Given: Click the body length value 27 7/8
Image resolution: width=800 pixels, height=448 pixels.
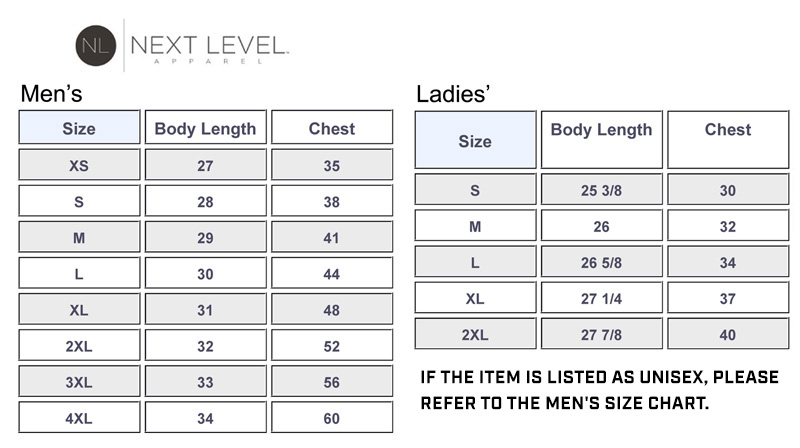Looking at the screenshot, I should point(601,334).
